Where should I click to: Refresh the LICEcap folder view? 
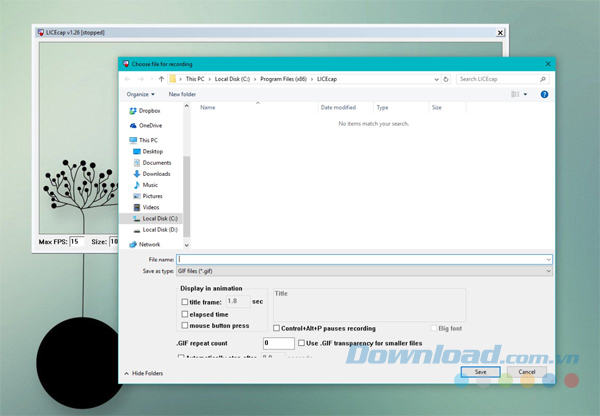(444, 78)
